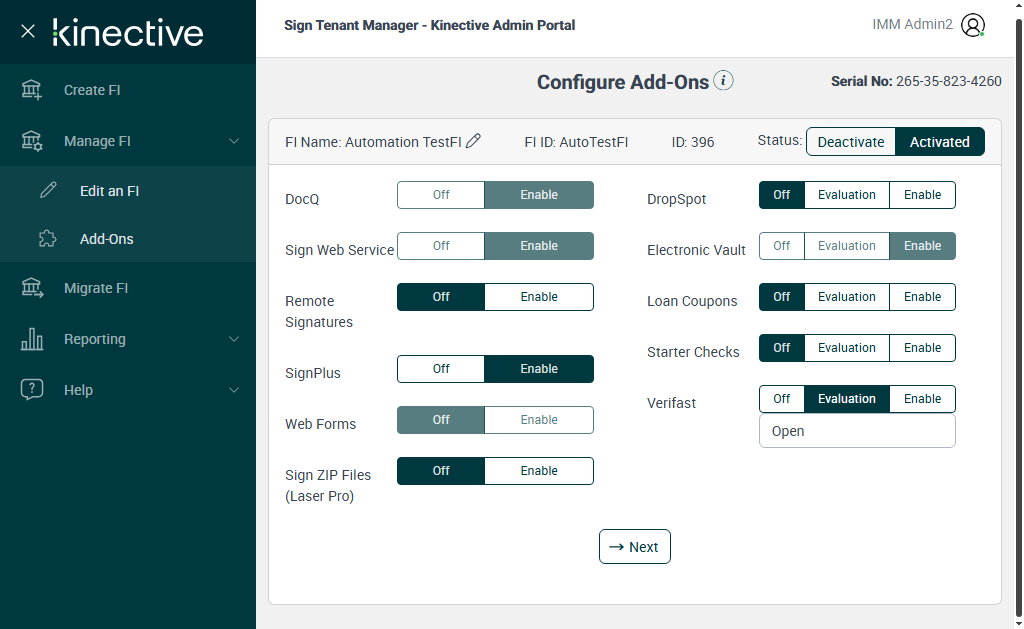Open the user profile avatar icon
The image size is (1024, 629).
point(972,25)
